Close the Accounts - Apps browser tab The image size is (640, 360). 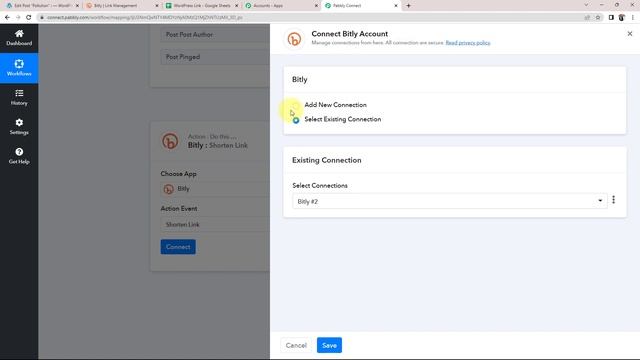(x=316, y=6)
